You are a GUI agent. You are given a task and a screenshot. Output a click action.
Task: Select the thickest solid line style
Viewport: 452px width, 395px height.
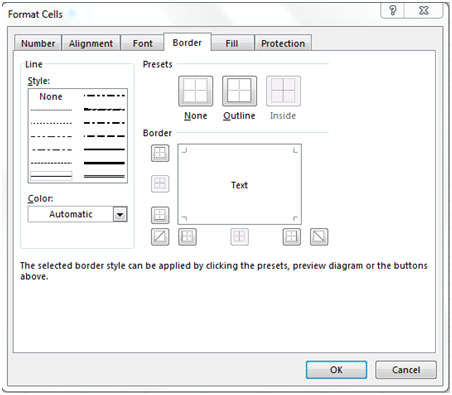[104, 163]
